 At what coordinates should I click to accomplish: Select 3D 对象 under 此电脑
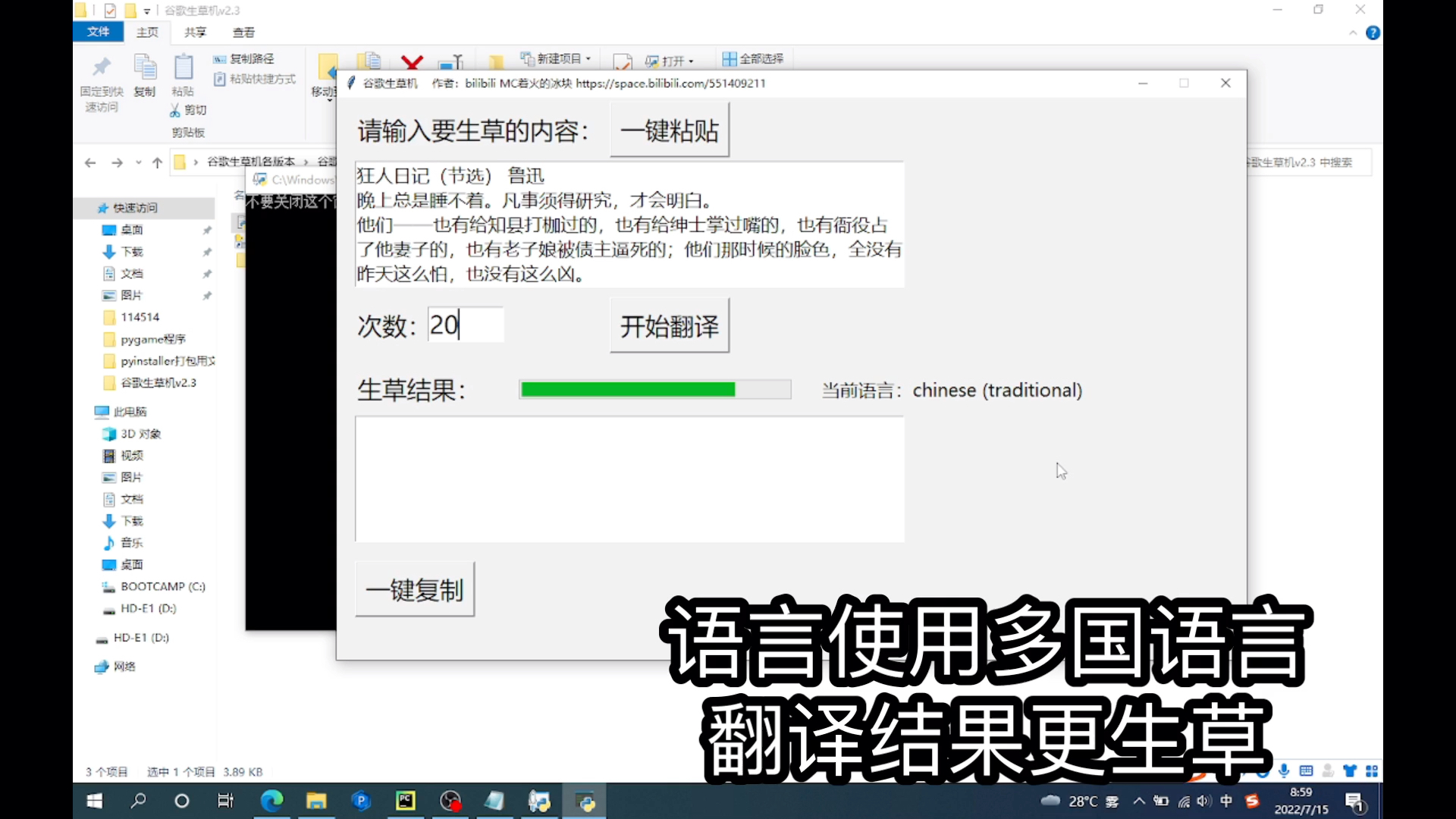pyautogui.click(x=140, y=434)
